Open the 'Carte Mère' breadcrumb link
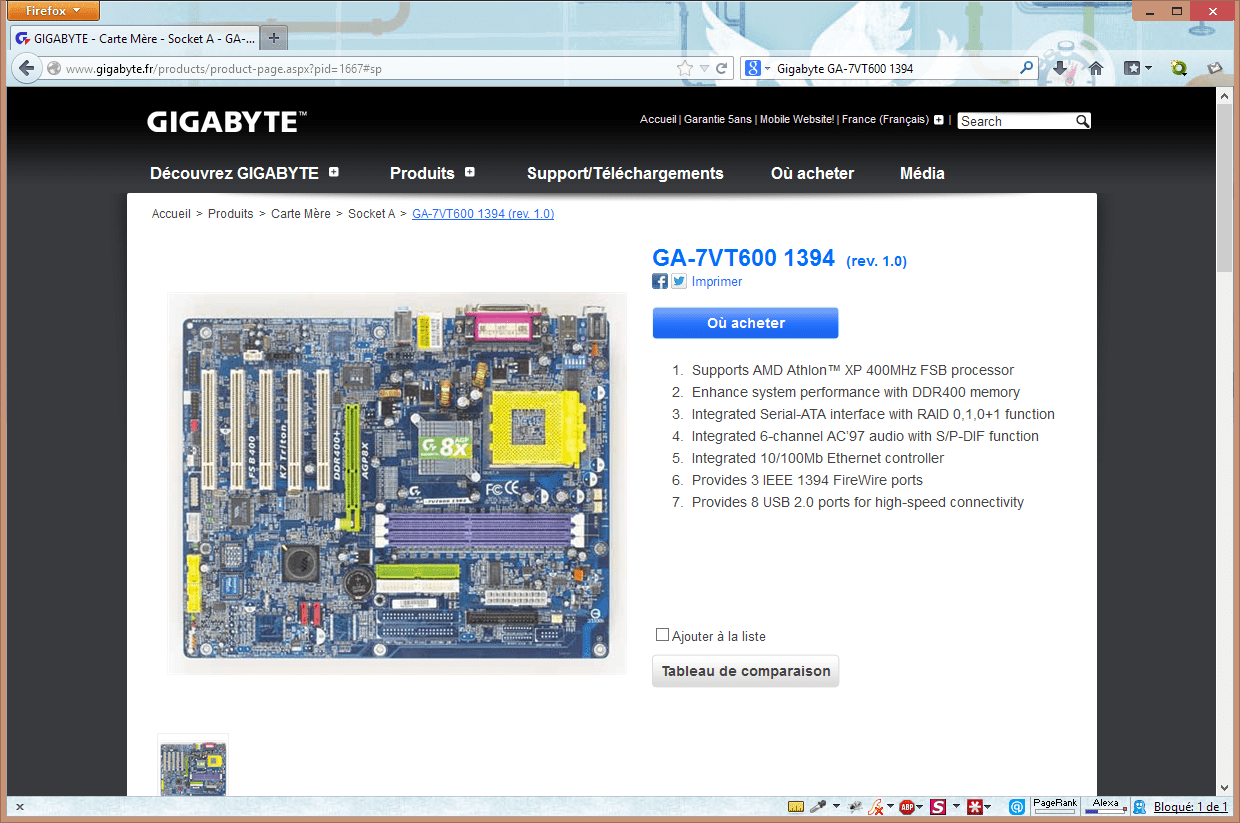 [301, 214]
